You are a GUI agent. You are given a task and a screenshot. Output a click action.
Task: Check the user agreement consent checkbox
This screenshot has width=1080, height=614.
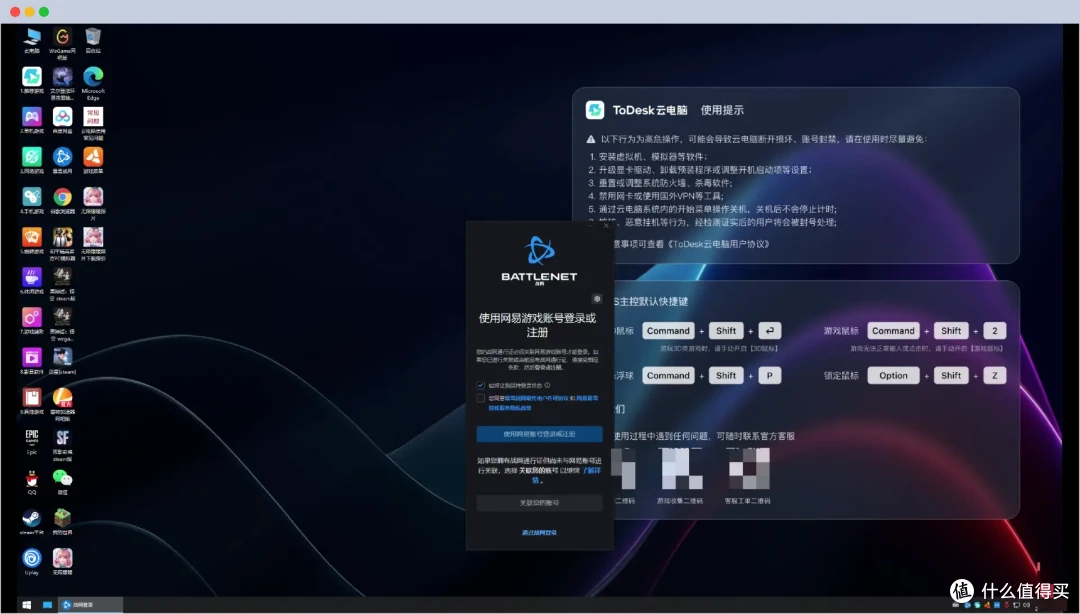pos(481,398)
